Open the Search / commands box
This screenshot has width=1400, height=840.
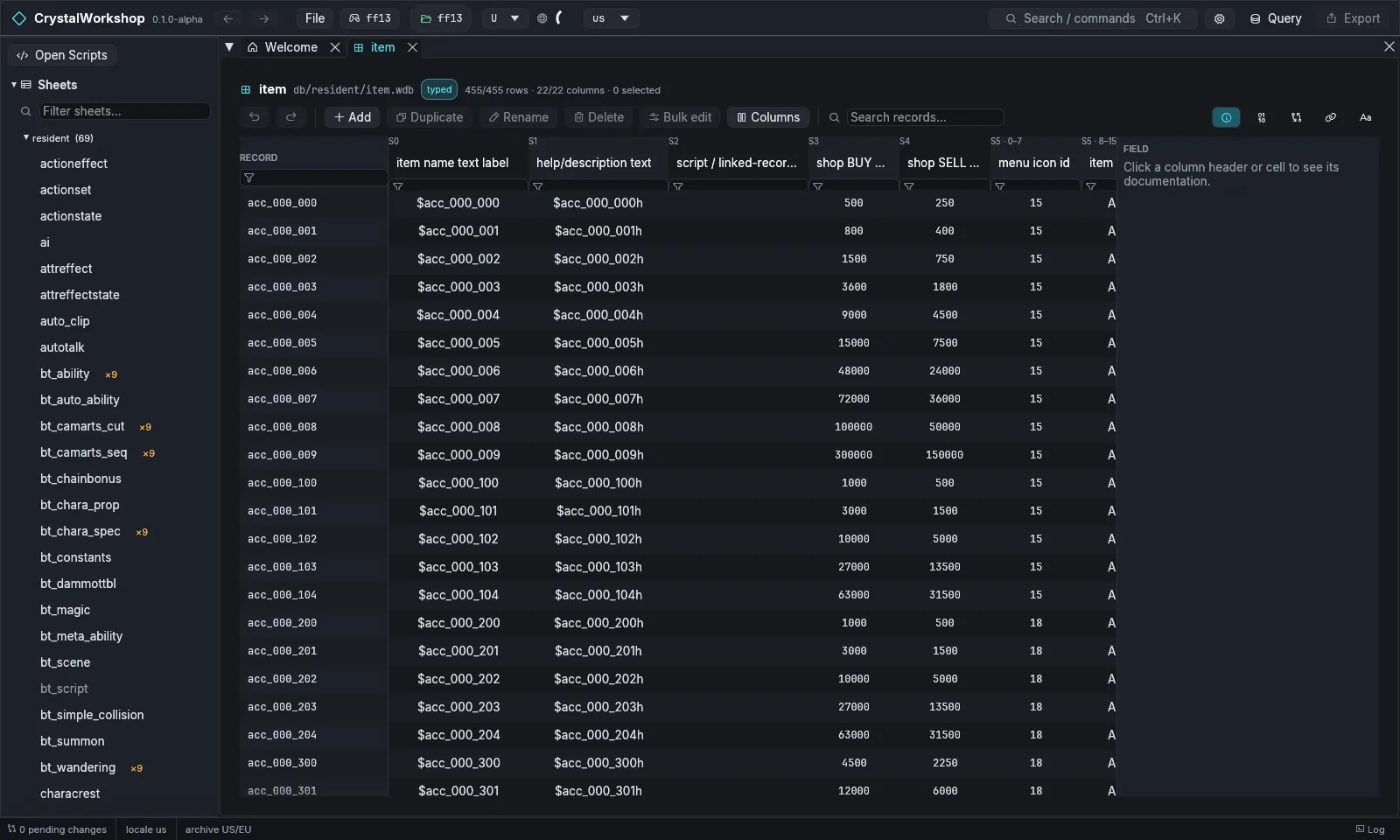(1093, 18)
